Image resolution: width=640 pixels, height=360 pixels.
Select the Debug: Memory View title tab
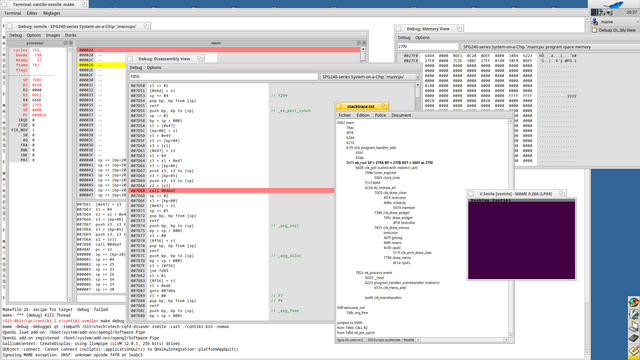pos(428,29)
